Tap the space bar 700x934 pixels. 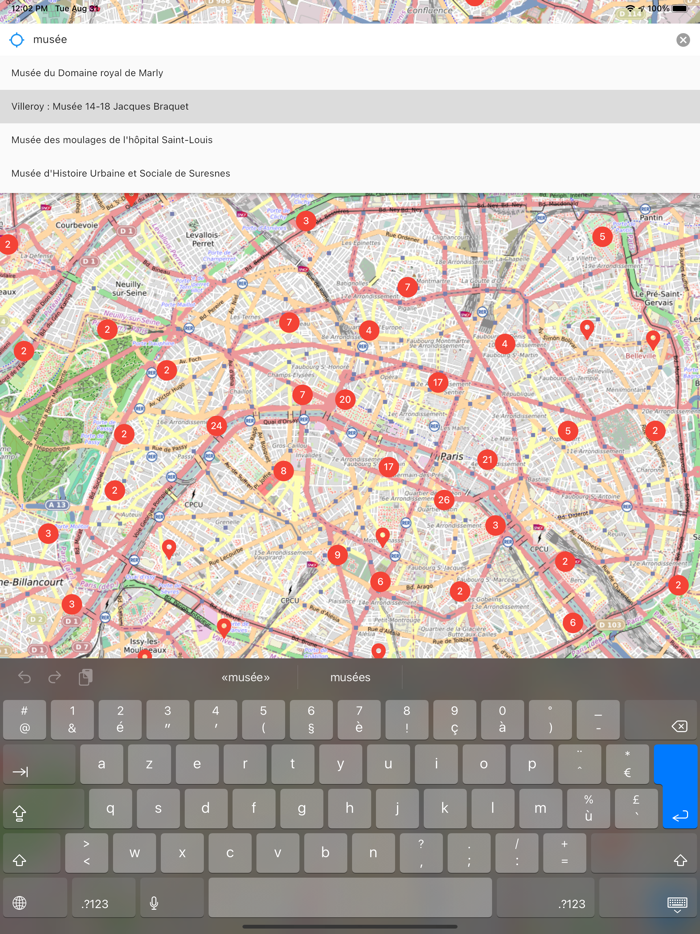coord(350,898)
